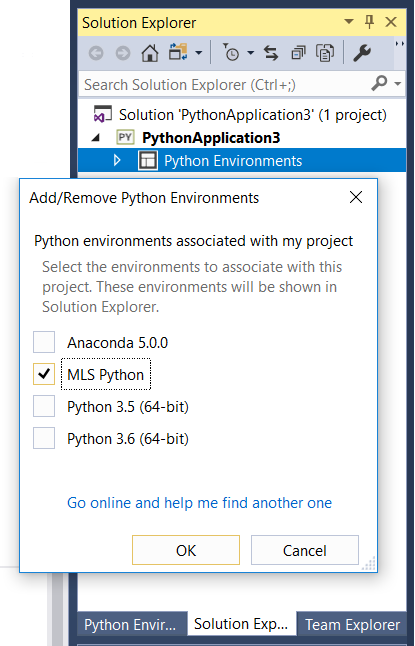Switch to the Solution Exp... tab
The image size is (415, 646).
tap(241, 624)
